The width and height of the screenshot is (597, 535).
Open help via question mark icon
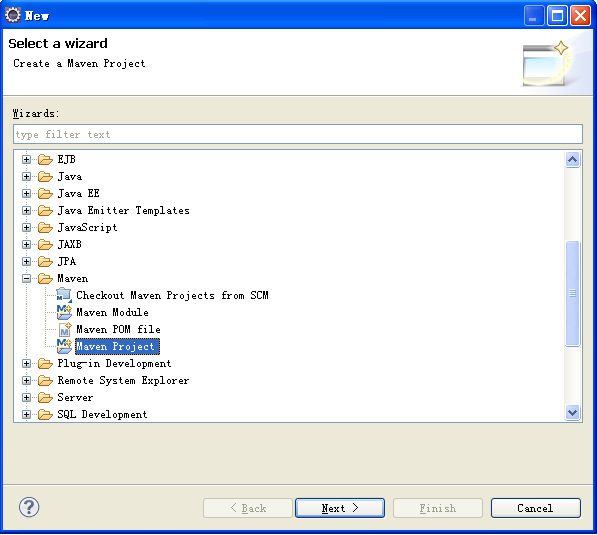29,507
